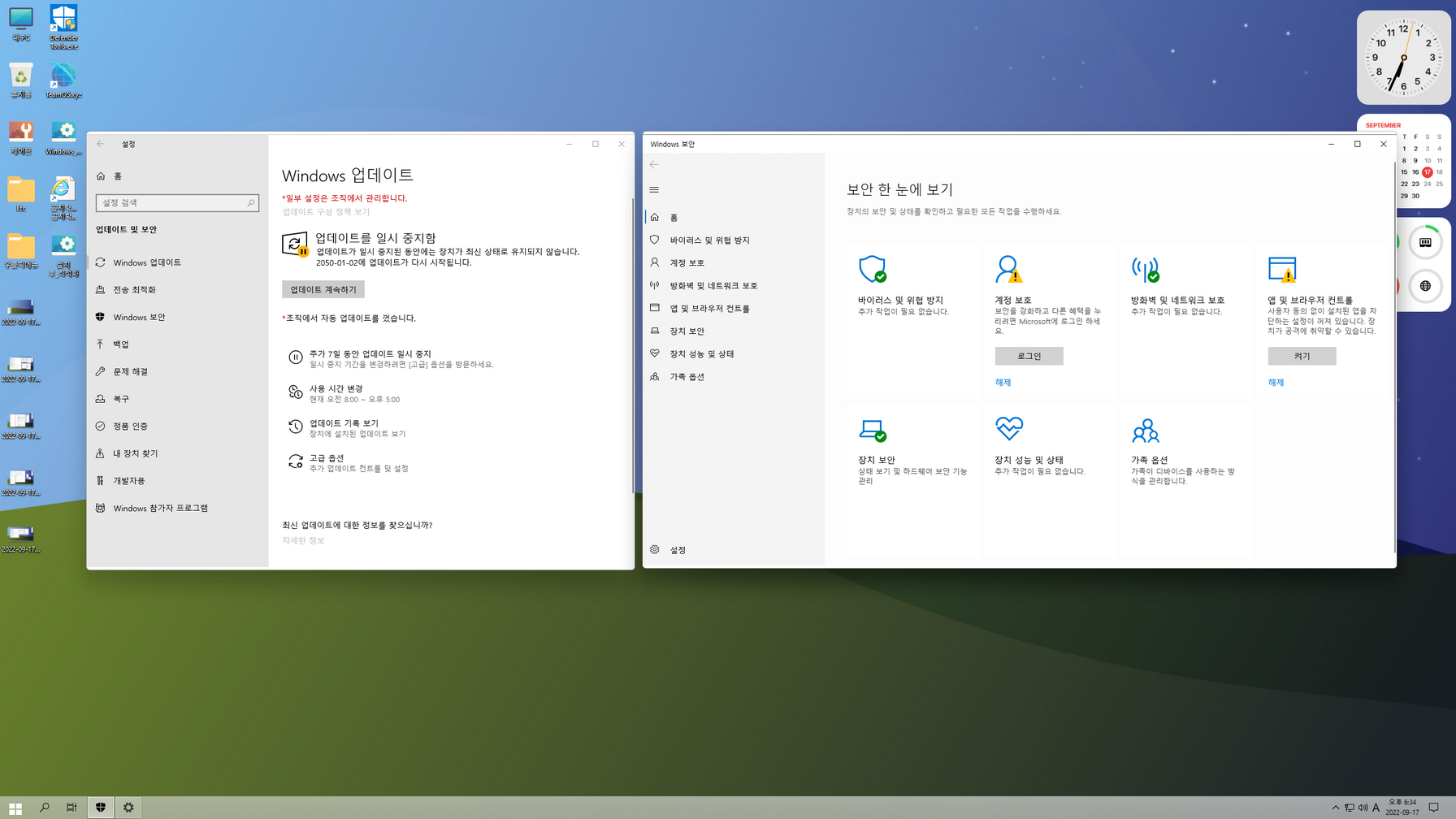Open Device security laptop tile icon

click(873, 430)
